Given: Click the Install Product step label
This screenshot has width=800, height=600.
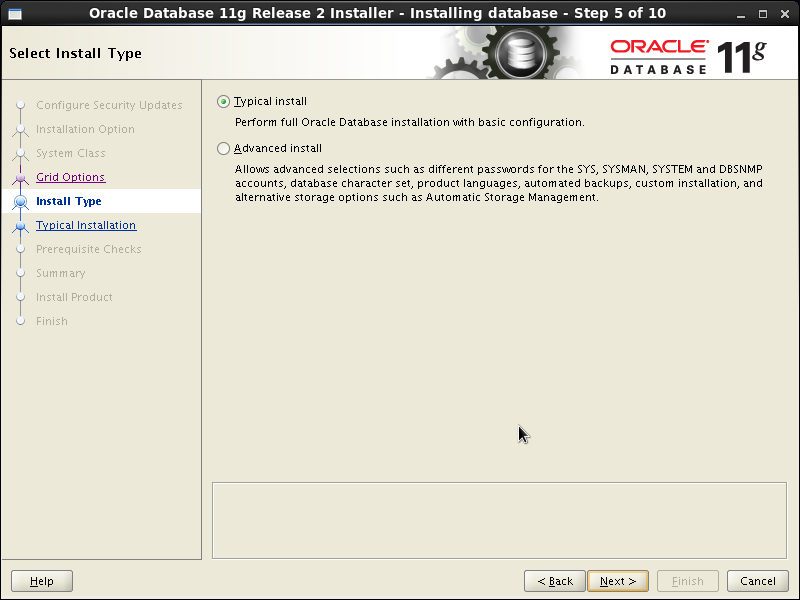Looking at the screenshot, I should [x=74, y=297].
